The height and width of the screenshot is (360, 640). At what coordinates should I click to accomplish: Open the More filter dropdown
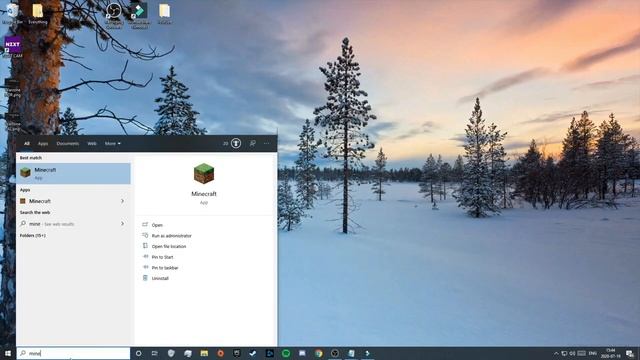pyautogui.click(x=112, y=144)
